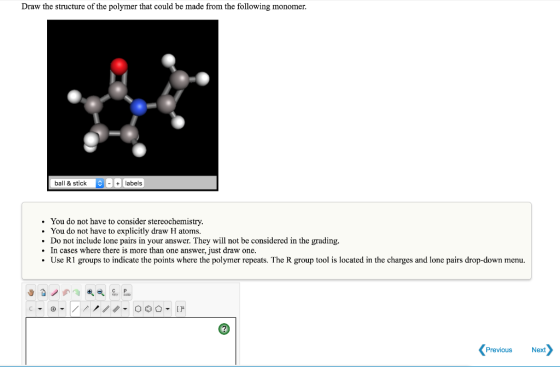Open the charges and lone pairs dropdown
The height and width of the screenshot is (367, 560).
(x=62, y=309)
